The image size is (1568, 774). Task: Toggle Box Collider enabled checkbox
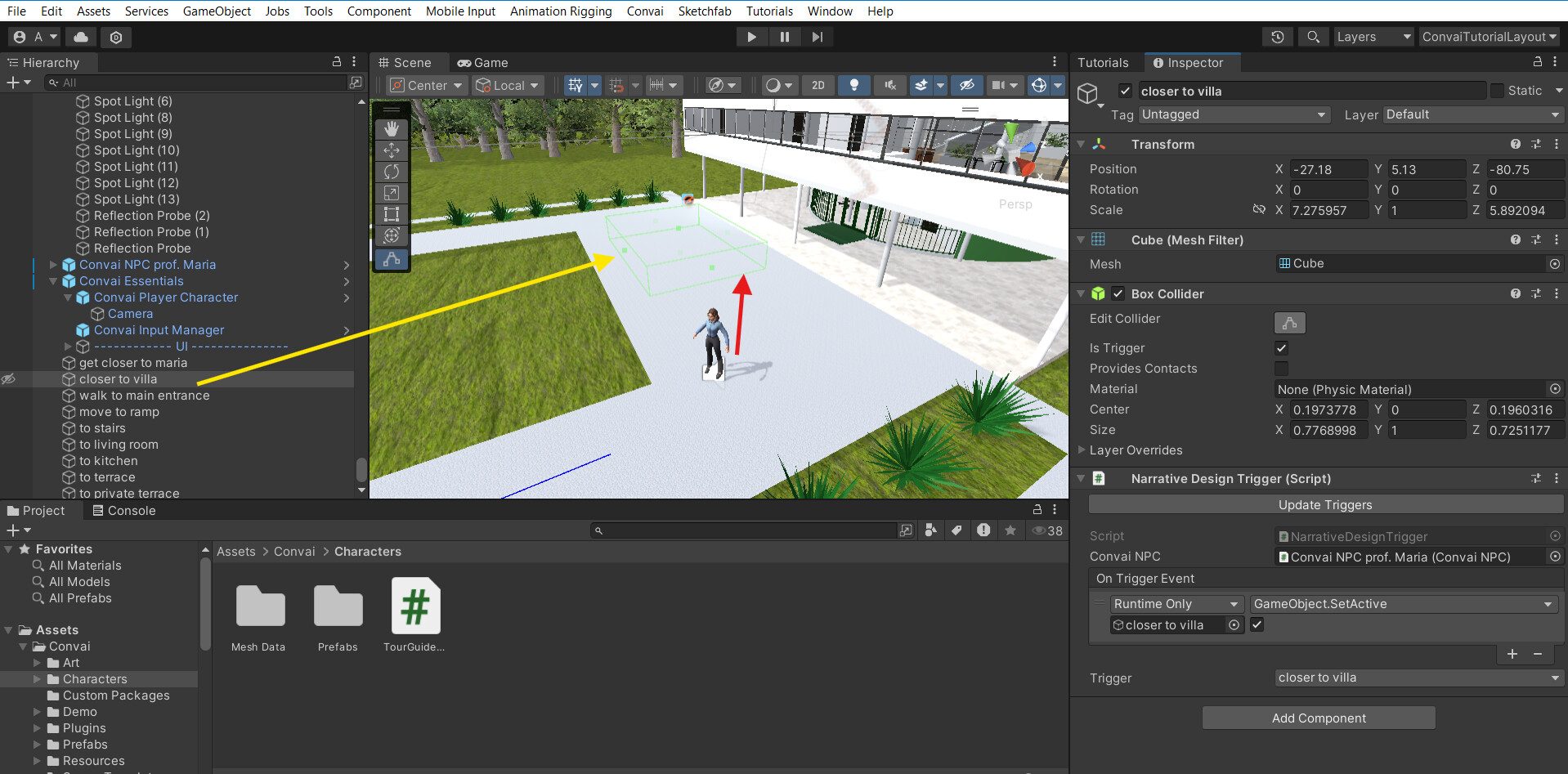coord(1118,293)
